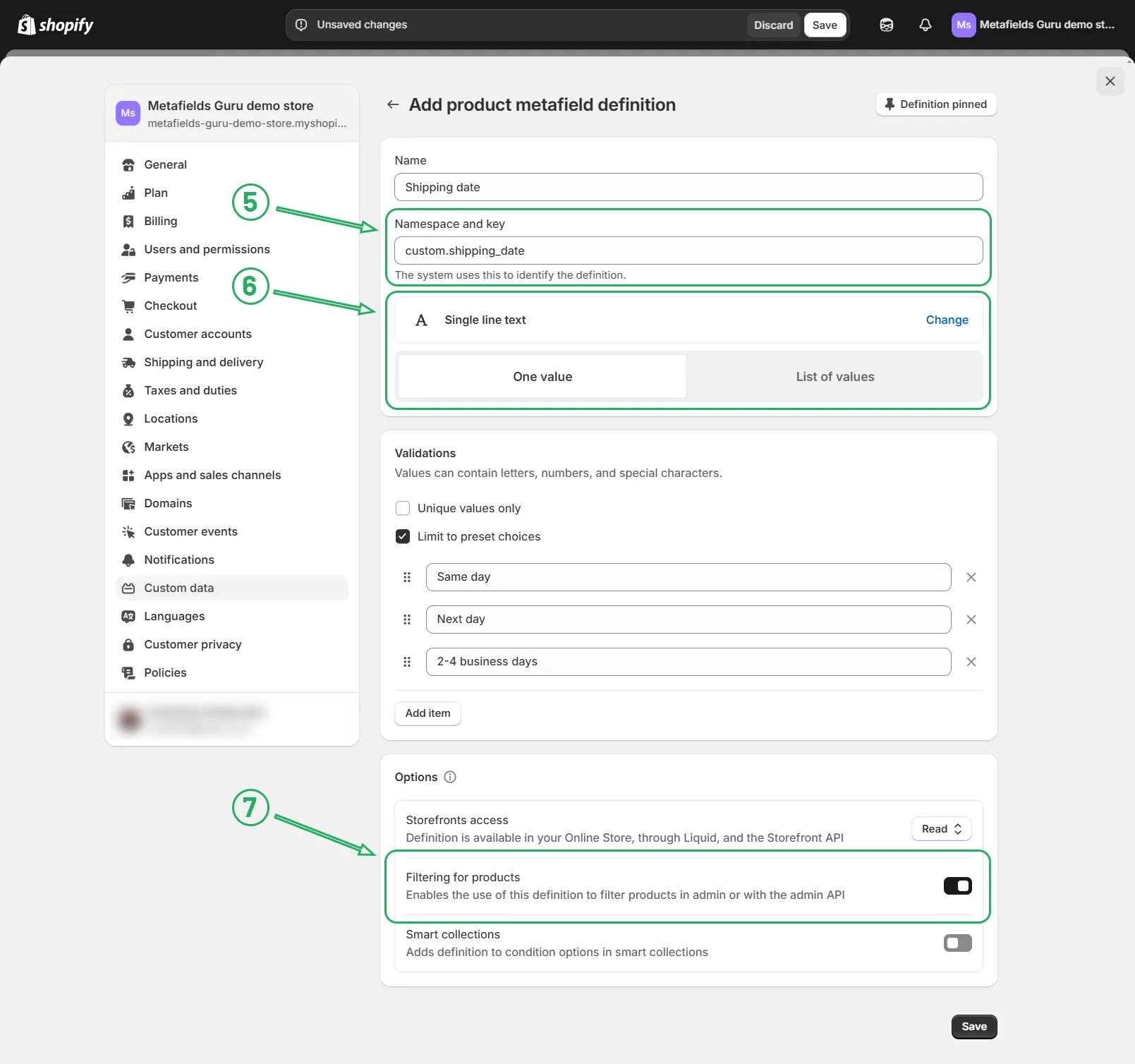Click the Change type link
The width and height of the screenshot is (1135, 1064).
click(x=947, y=320)
